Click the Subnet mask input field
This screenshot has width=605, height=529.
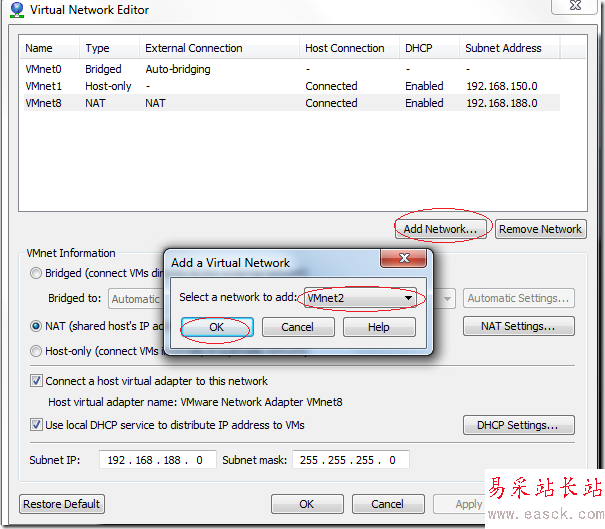[x=351, y=460]
